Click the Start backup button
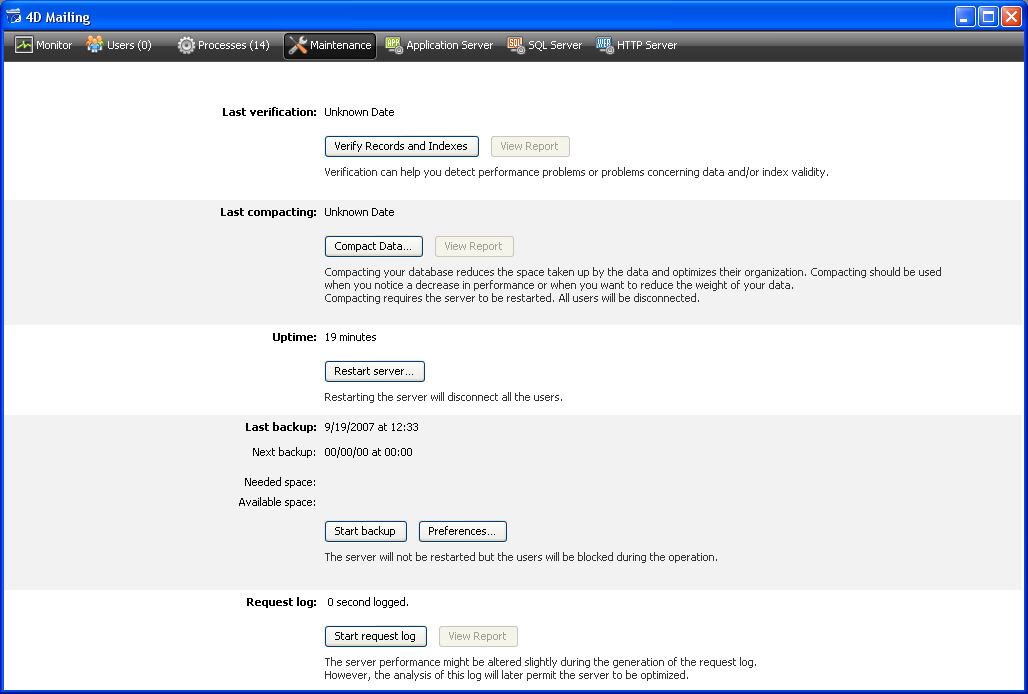Screen dimensions: 1028x694 pyautogui.click(x=365, y=531)
